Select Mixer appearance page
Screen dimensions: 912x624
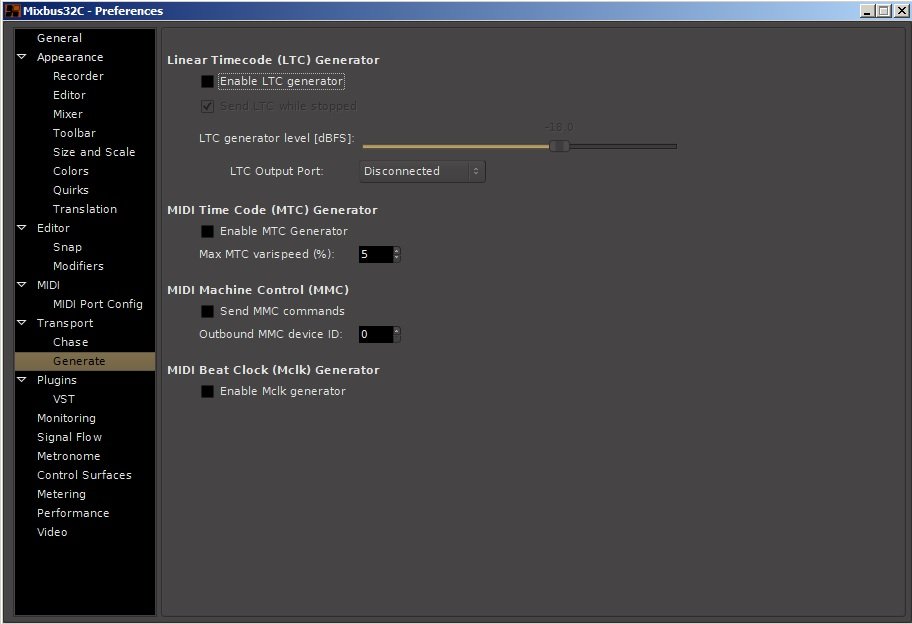[x=68, y=114]
